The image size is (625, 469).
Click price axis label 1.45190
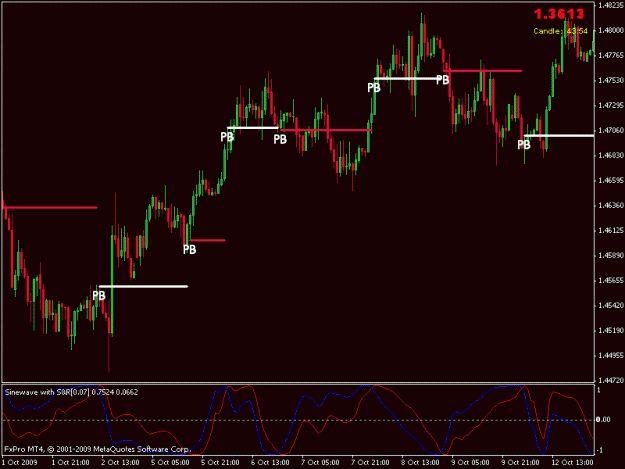click(611, 331)
